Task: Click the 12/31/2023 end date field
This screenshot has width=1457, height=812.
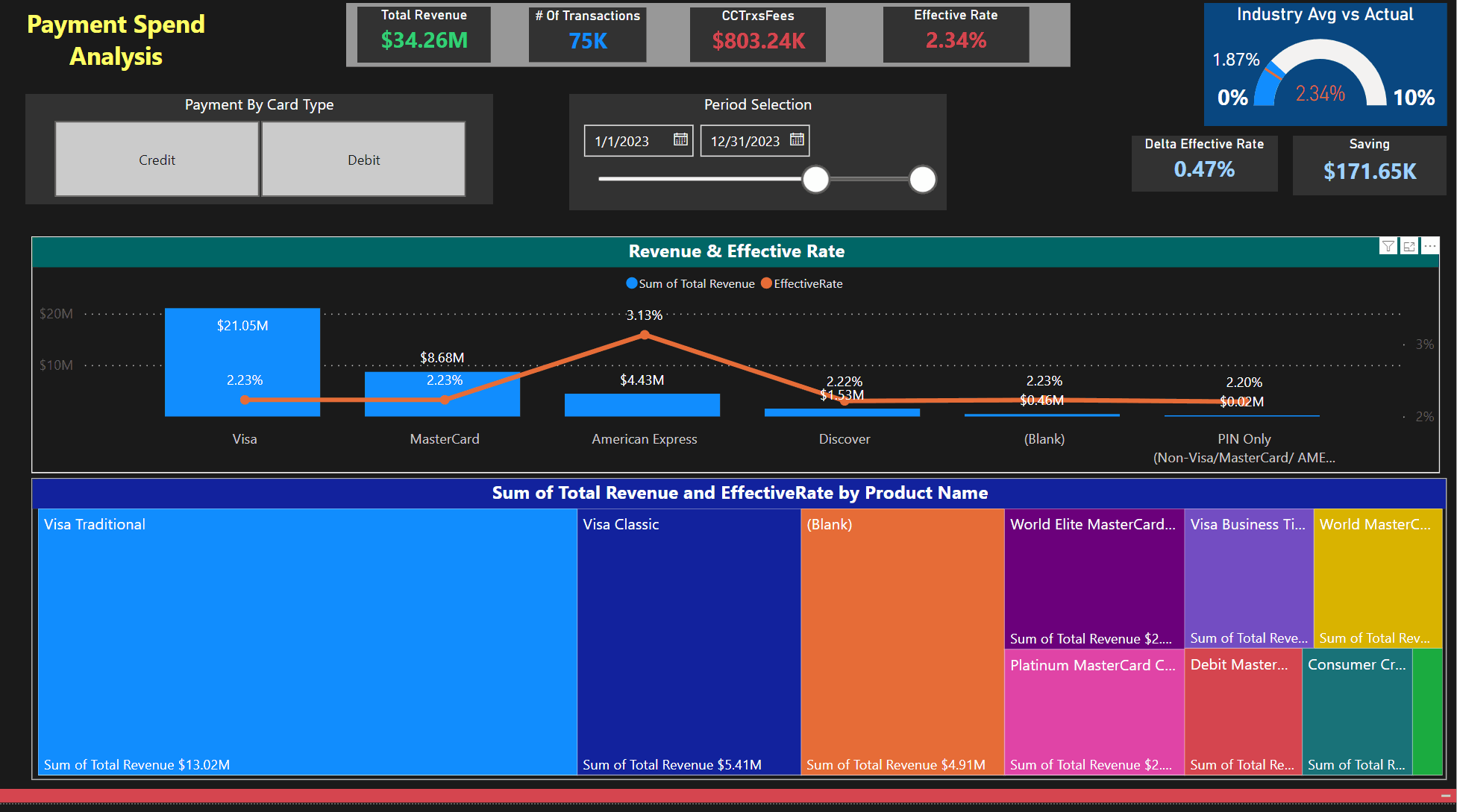Action: tap(745, 141)
